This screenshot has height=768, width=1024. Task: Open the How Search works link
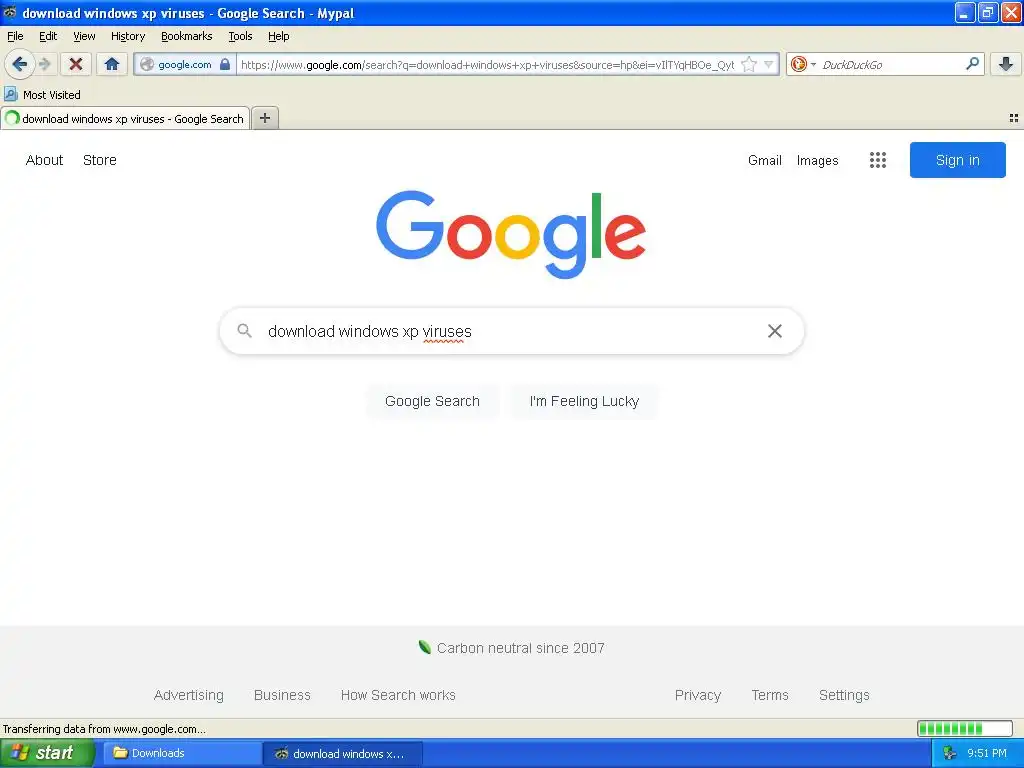click(x=398, y=695)
